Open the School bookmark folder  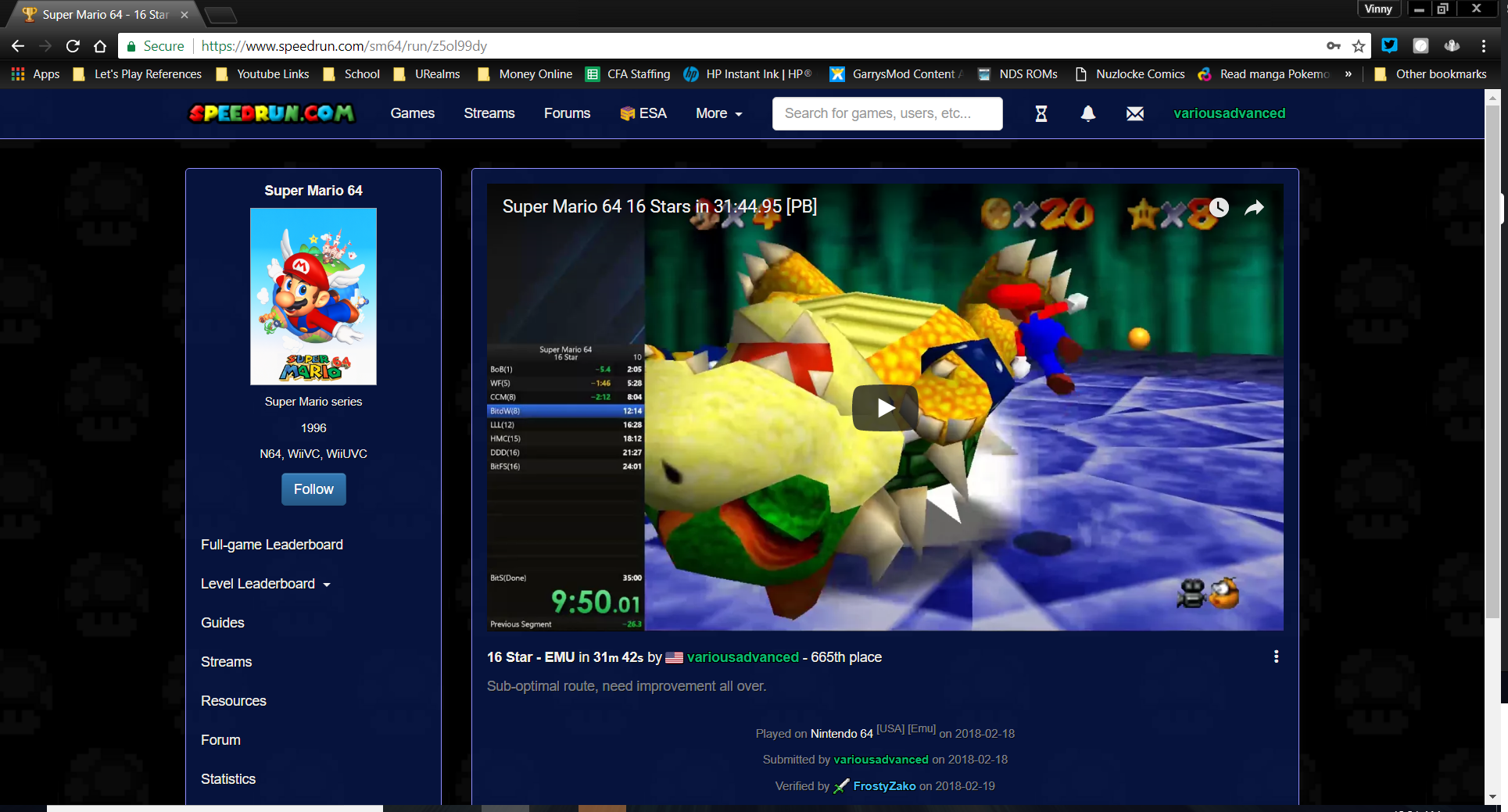tap(351, 74)
